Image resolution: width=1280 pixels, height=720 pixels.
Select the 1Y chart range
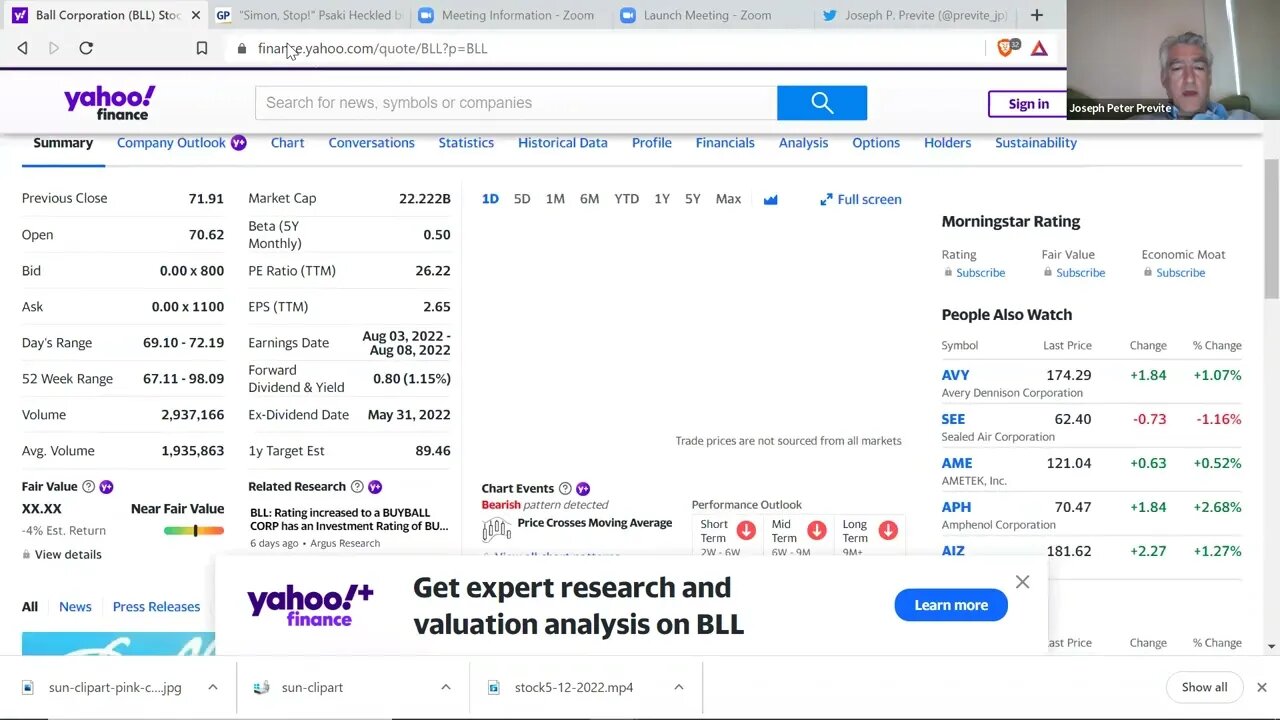[x=662, y=199]
